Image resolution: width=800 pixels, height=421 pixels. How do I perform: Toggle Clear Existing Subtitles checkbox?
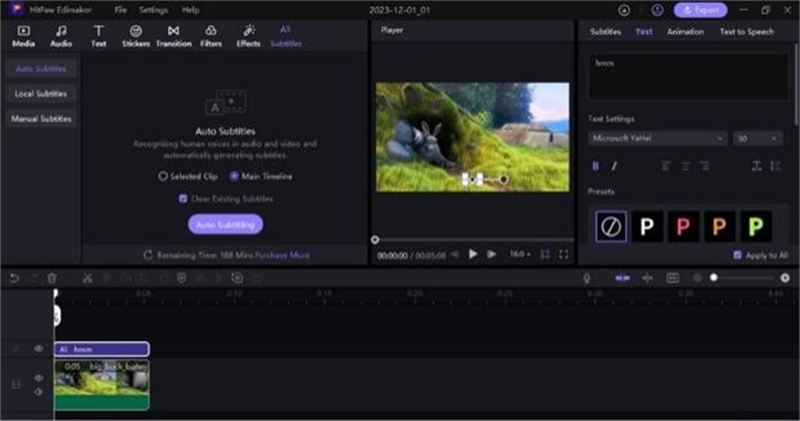tap(183, 199)
